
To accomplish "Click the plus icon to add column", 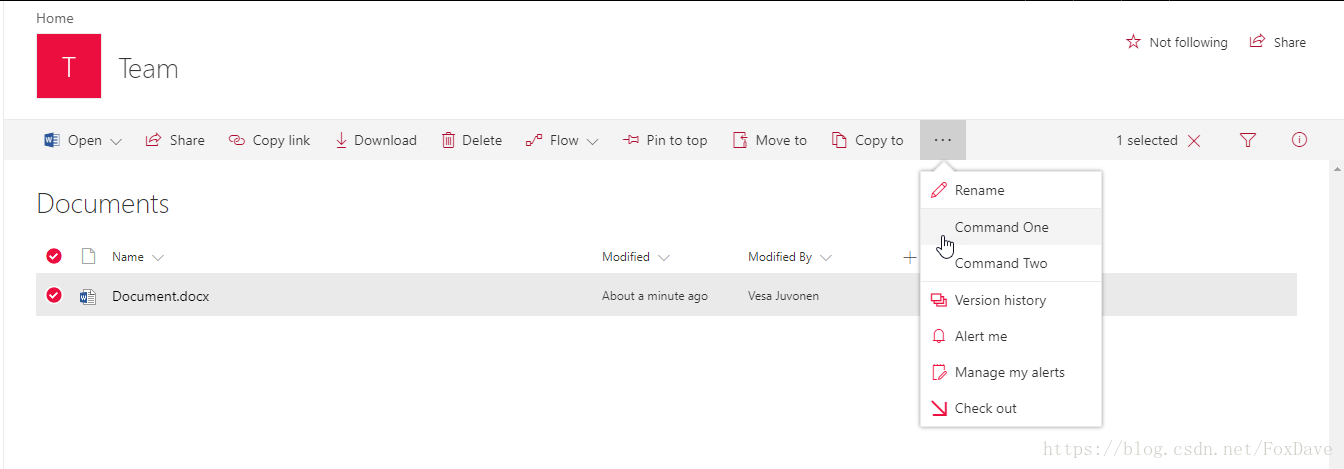I will pos(910,257).
